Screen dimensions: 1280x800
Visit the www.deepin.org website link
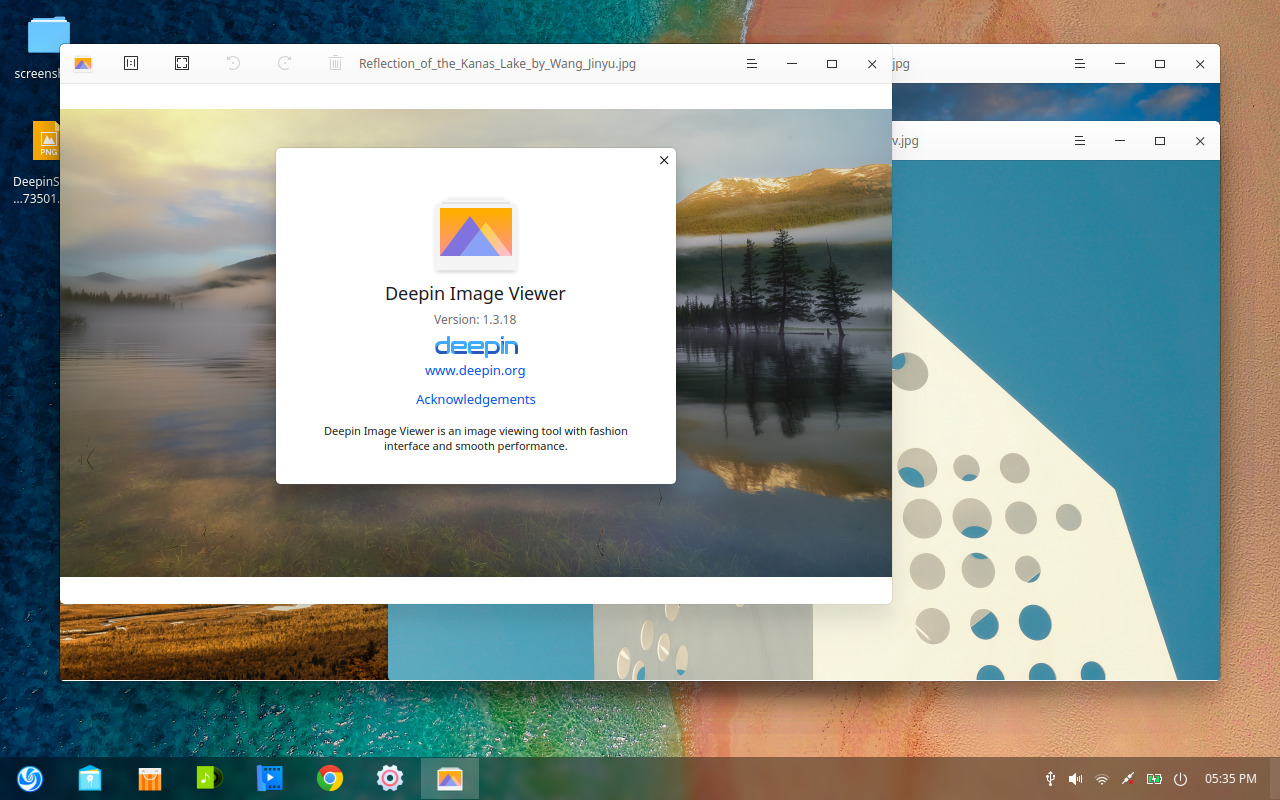click(x=475, y=370)
